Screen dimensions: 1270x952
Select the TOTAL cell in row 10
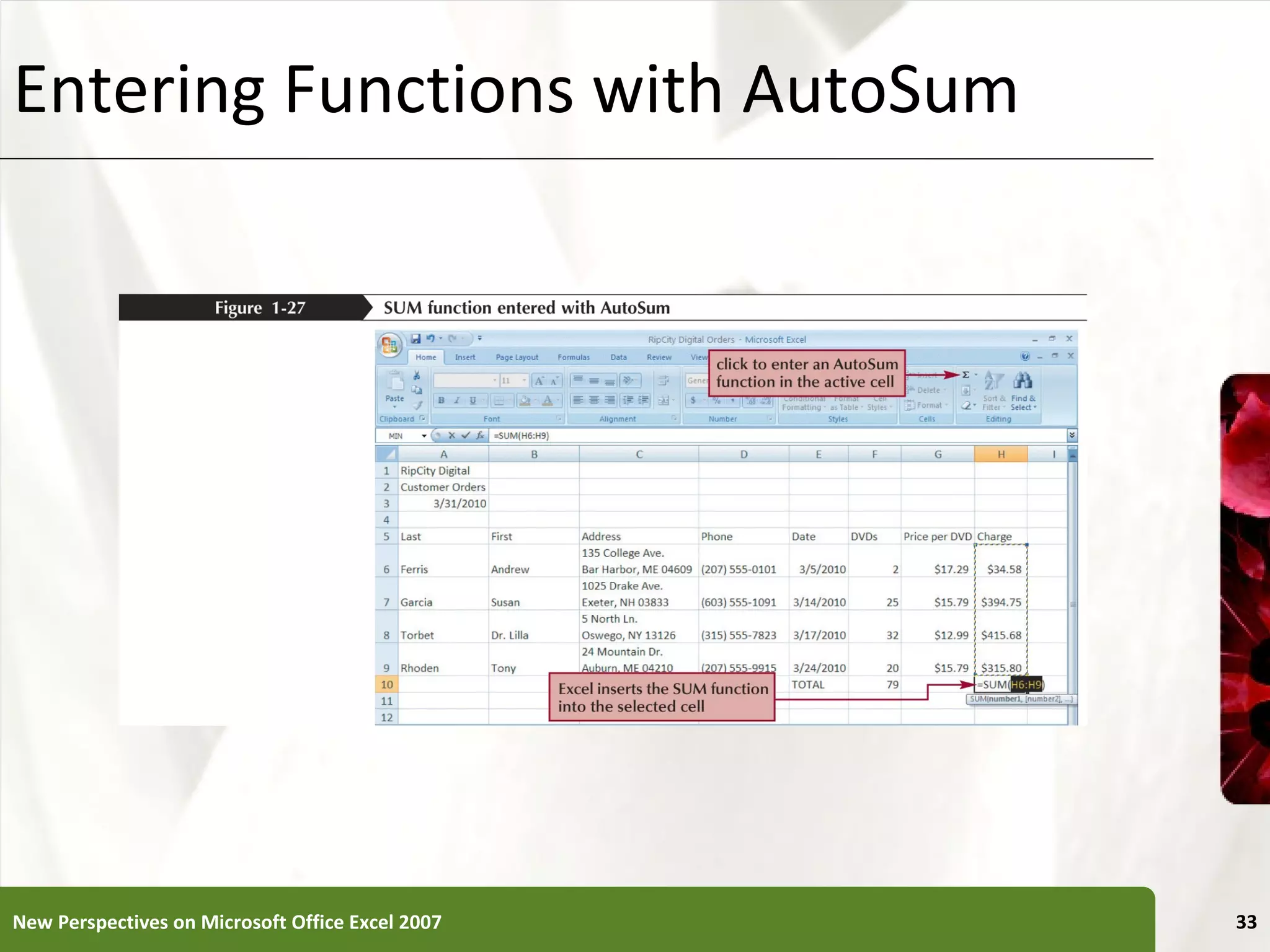tap(818, 685)
